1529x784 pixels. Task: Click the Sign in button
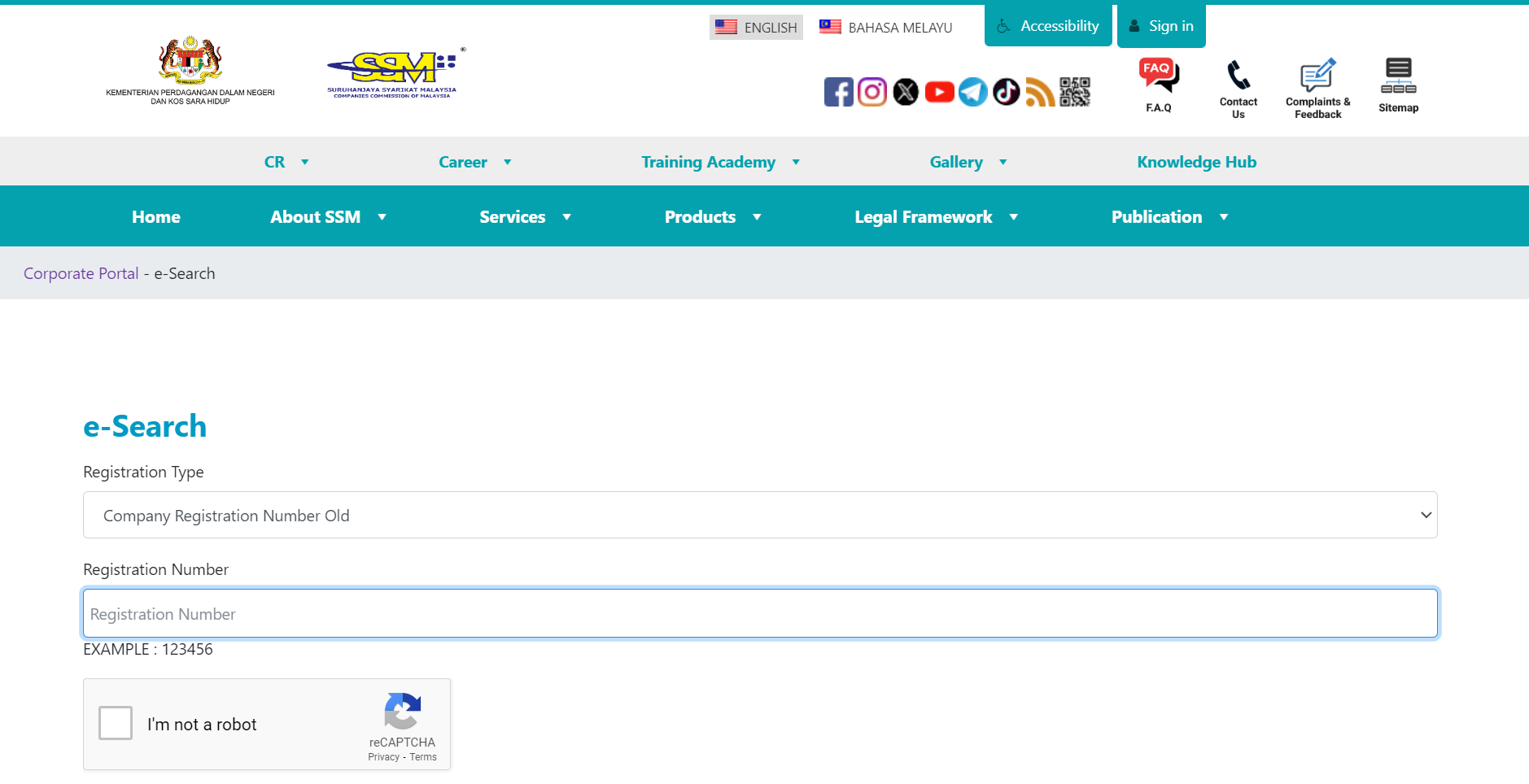click(x=1161, y=26)
